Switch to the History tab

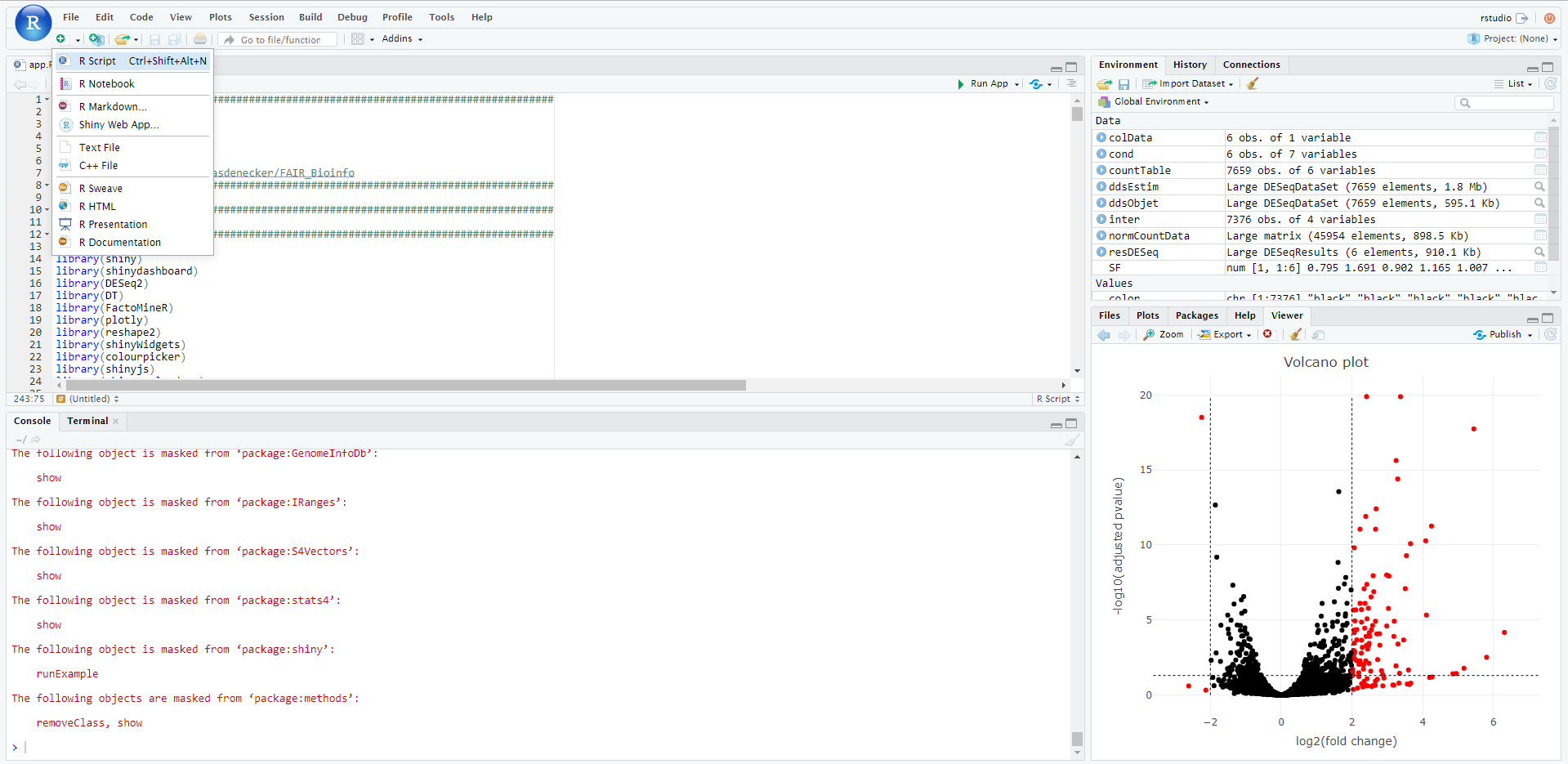click(x=1190, y=65)
